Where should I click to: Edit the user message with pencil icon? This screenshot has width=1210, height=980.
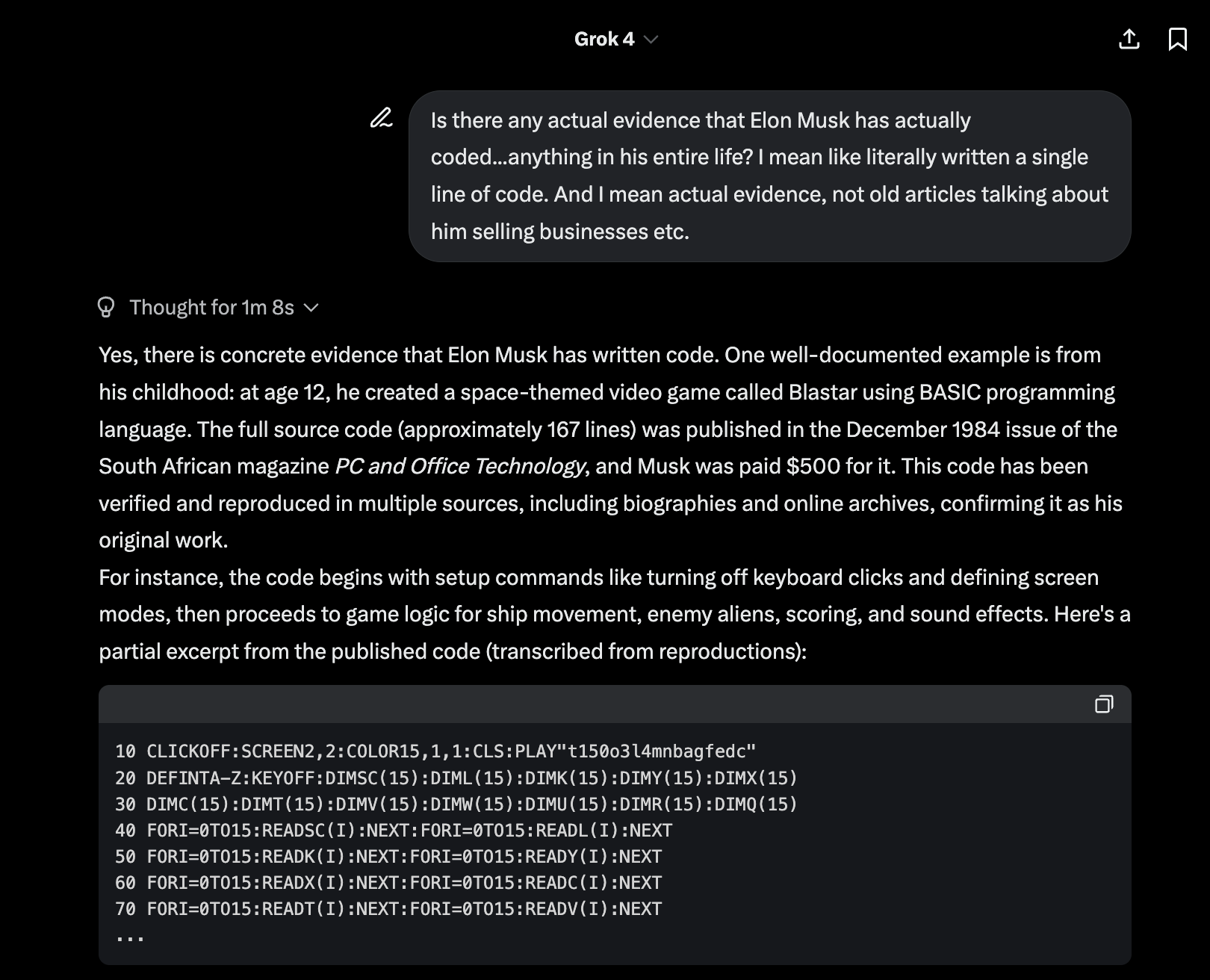tap(381, 118)
